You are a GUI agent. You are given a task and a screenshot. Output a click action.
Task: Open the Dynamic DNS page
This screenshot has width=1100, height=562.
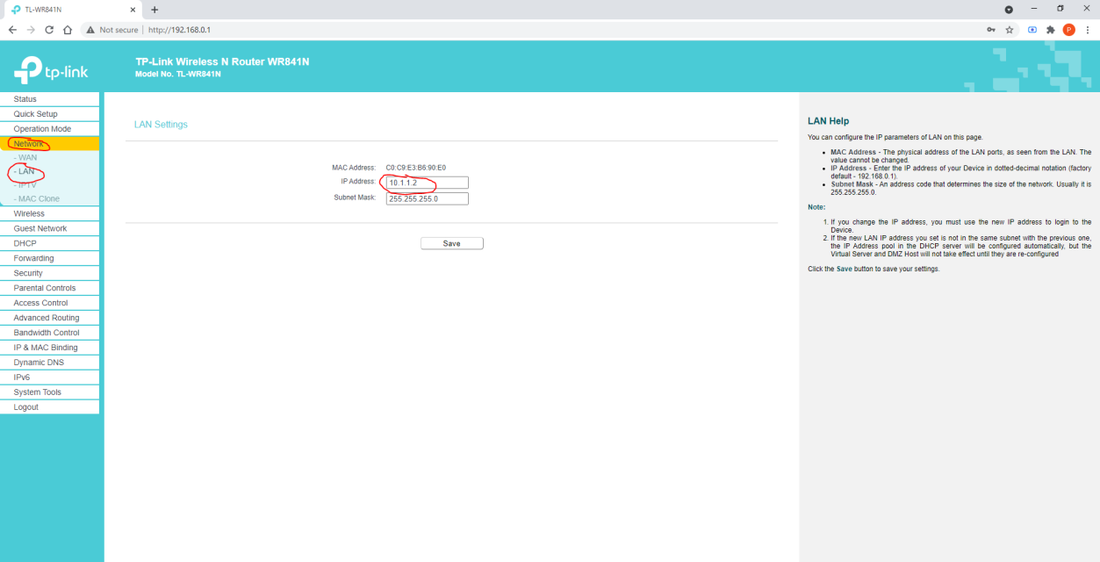point(50,363)
